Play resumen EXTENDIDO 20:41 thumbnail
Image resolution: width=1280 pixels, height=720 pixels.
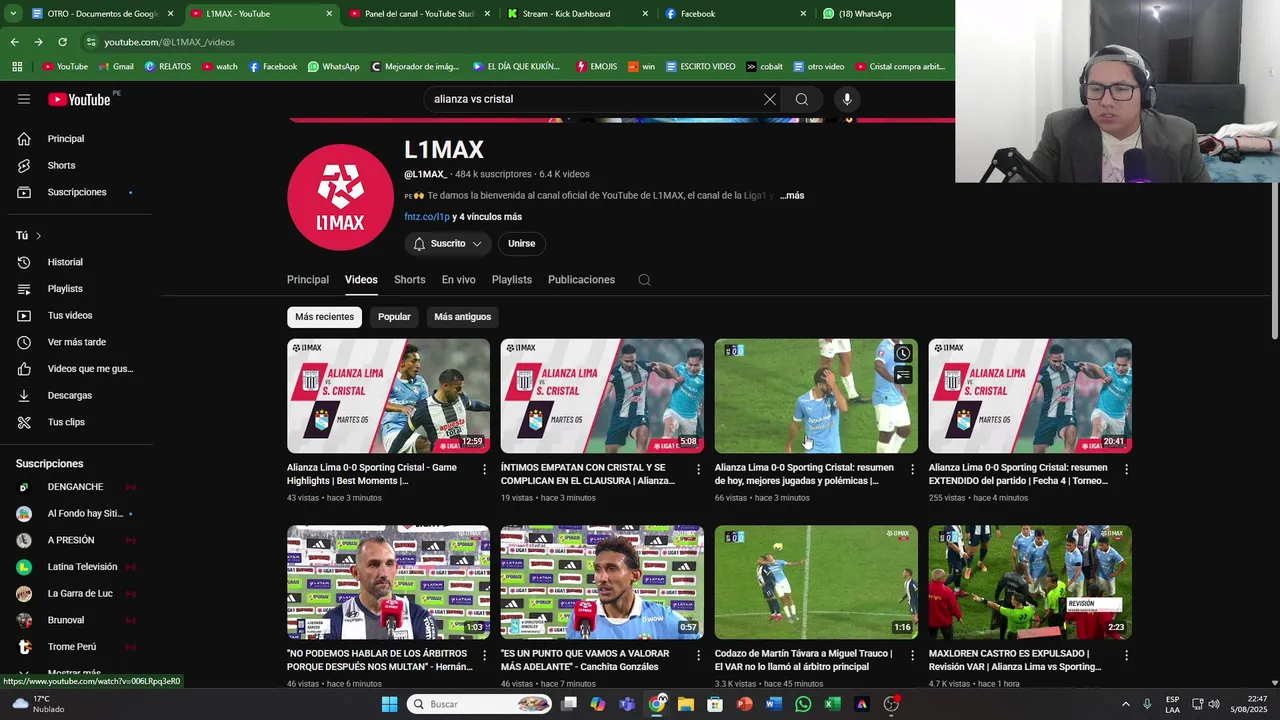1030,396
